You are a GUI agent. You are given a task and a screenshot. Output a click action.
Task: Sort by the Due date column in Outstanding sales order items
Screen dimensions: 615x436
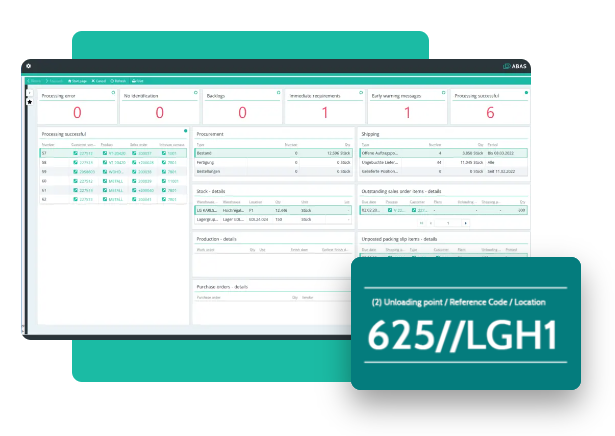click(369, 202)
